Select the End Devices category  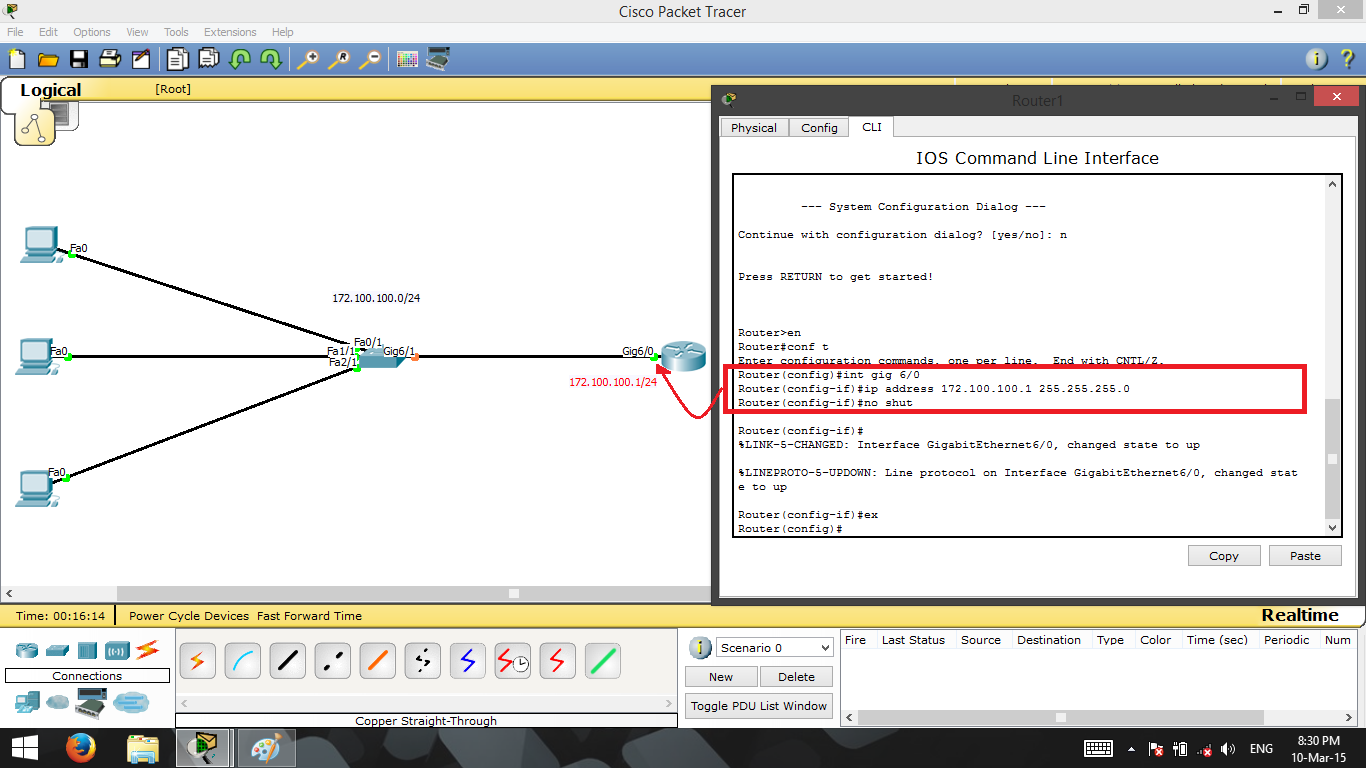[27, 703]
